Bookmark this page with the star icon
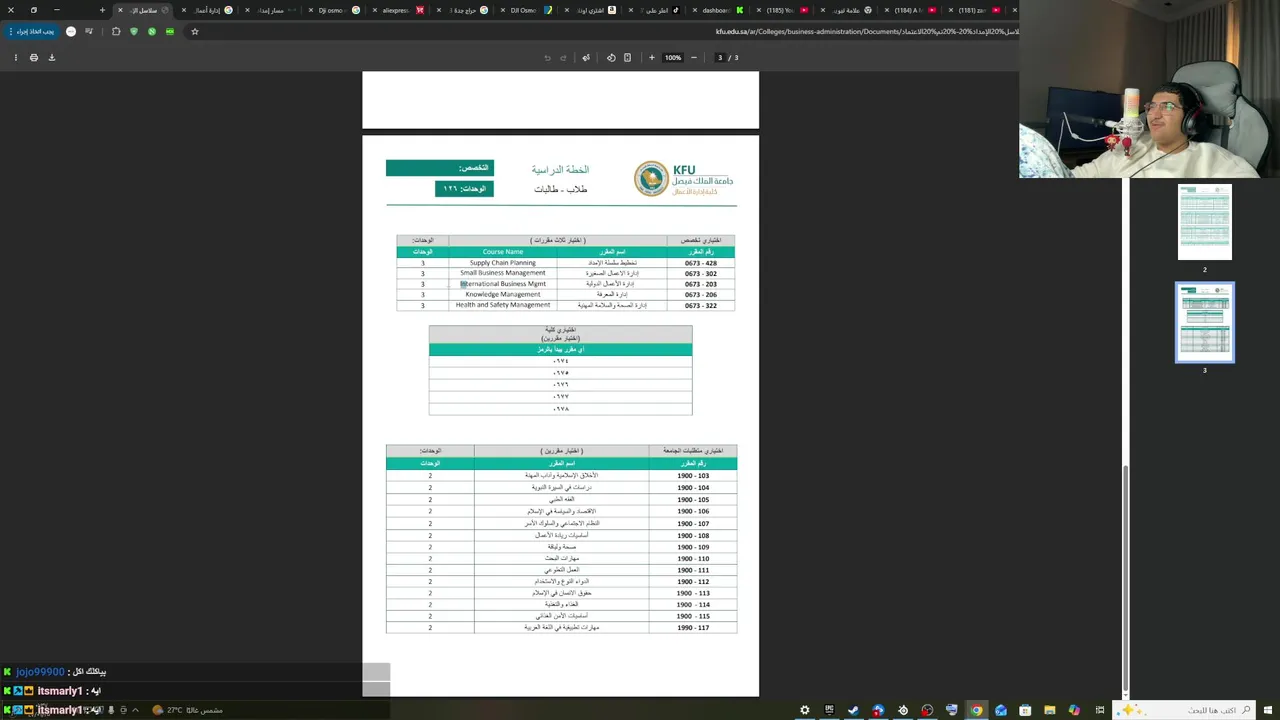The height and width of the screenshot is (720, 1280). click(195, 31)
